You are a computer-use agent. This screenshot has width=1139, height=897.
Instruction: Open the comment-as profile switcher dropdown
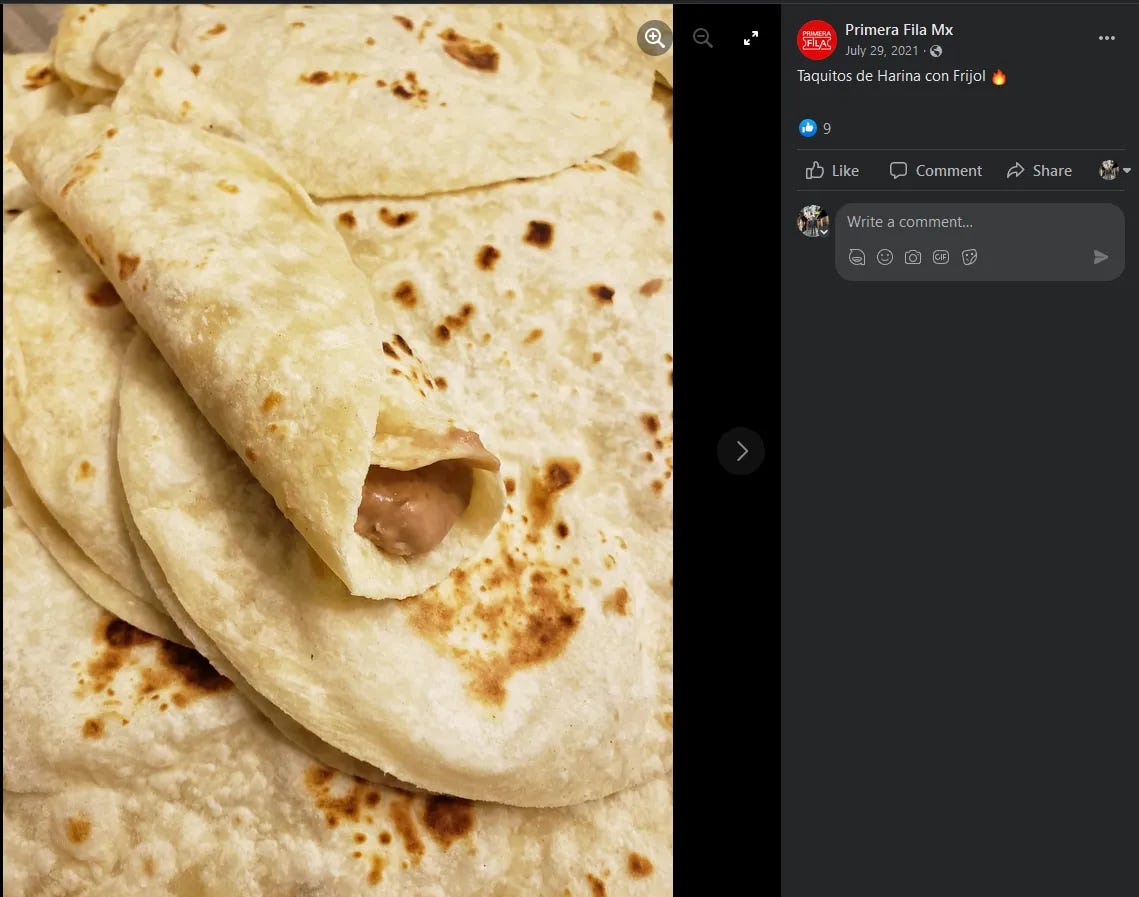point(1114,170)
